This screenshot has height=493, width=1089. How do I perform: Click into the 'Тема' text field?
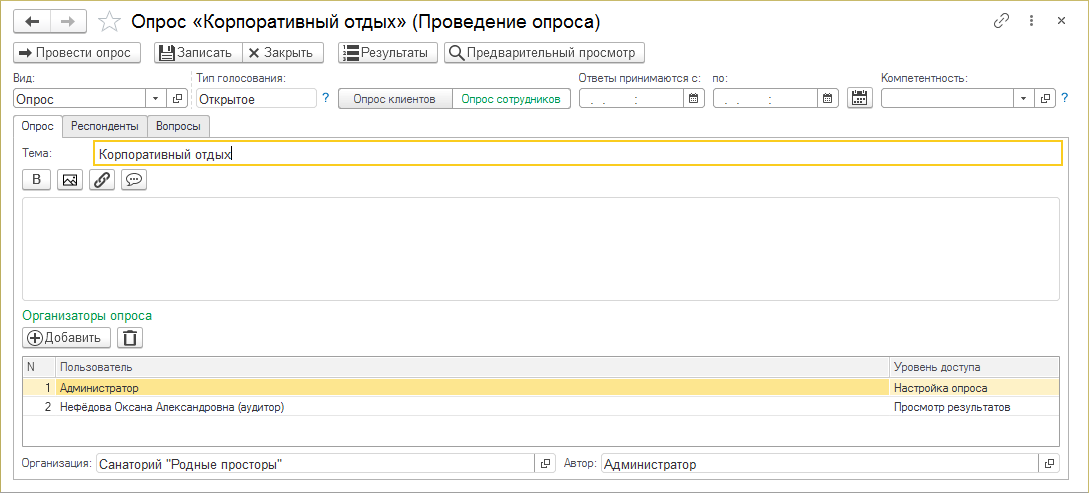click(x=577, y=153)
